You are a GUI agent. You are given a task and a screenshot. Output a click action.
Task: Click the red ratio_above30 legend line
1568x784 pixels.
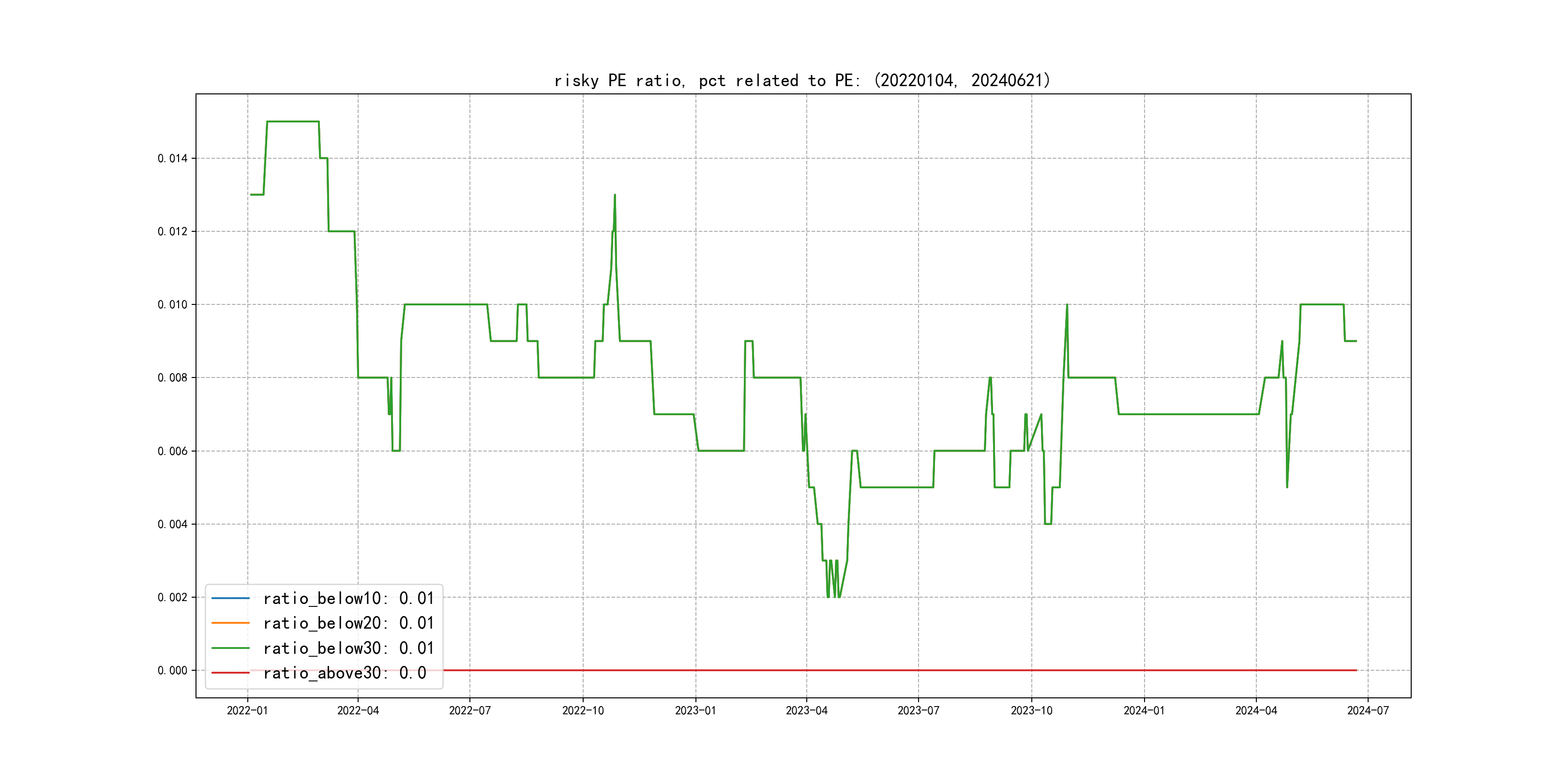pyautogui.click(x=230, y=673)
